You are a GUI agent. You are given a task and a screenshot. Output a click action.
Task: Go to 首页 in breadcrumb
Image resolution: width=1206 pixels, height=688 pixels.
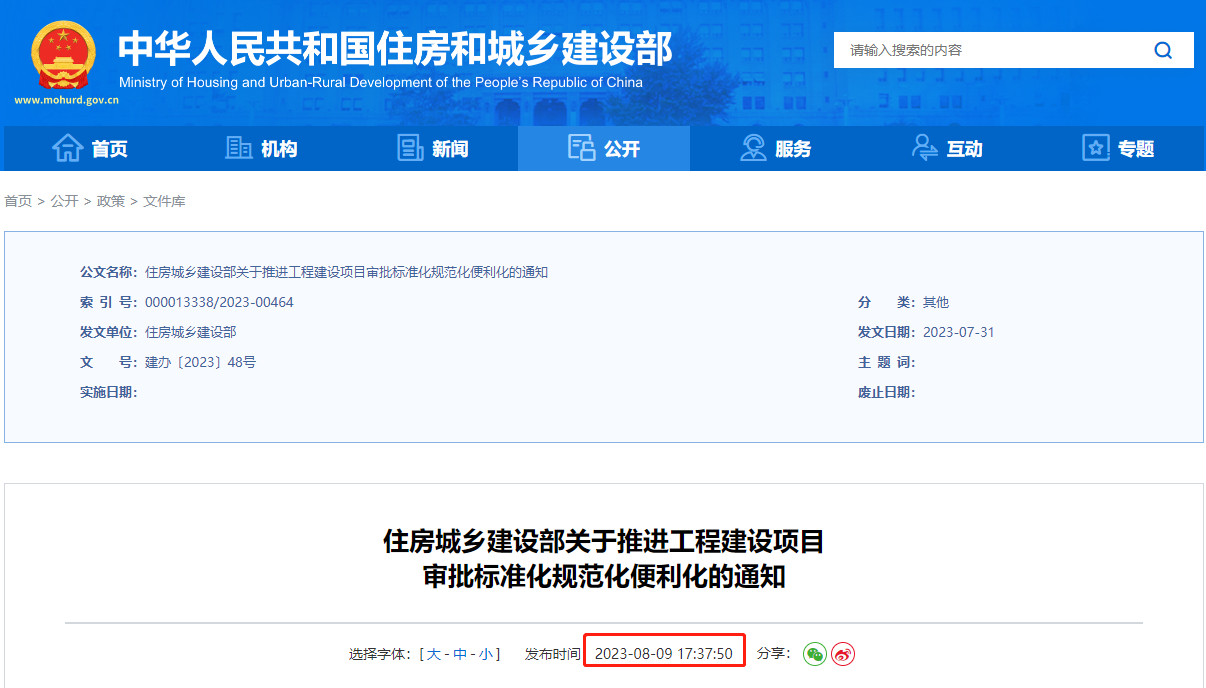pos(18,201)
